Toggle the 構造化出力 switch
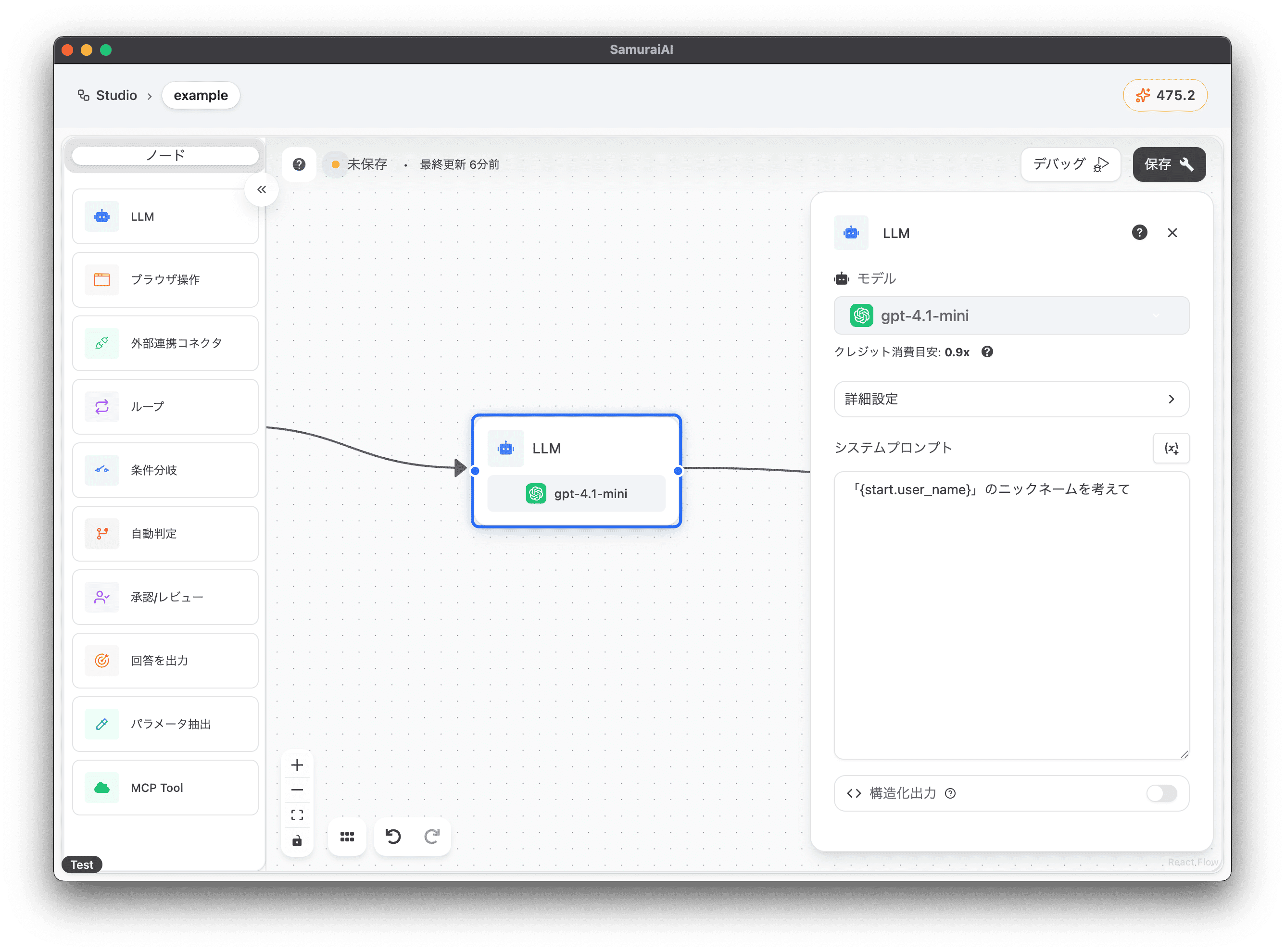Image resolution: width=1285 pixels, height=952 pixels. (x=1161, y=793)
